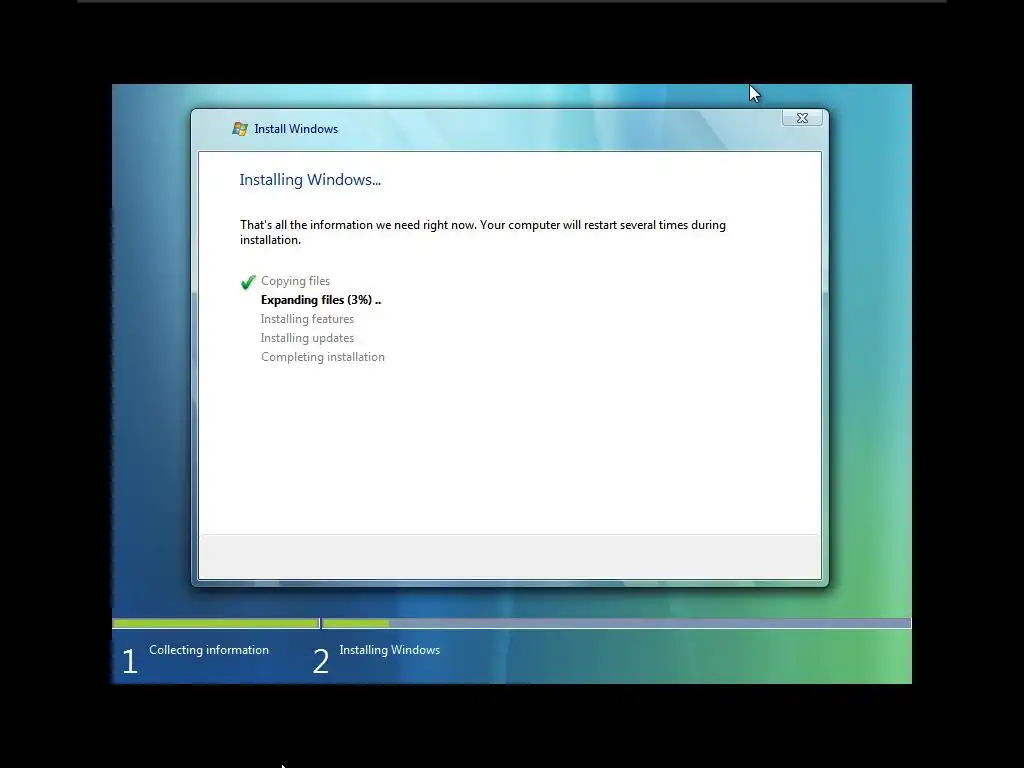
Task: Click the Completing installation step
Action: tap(323, 357)
